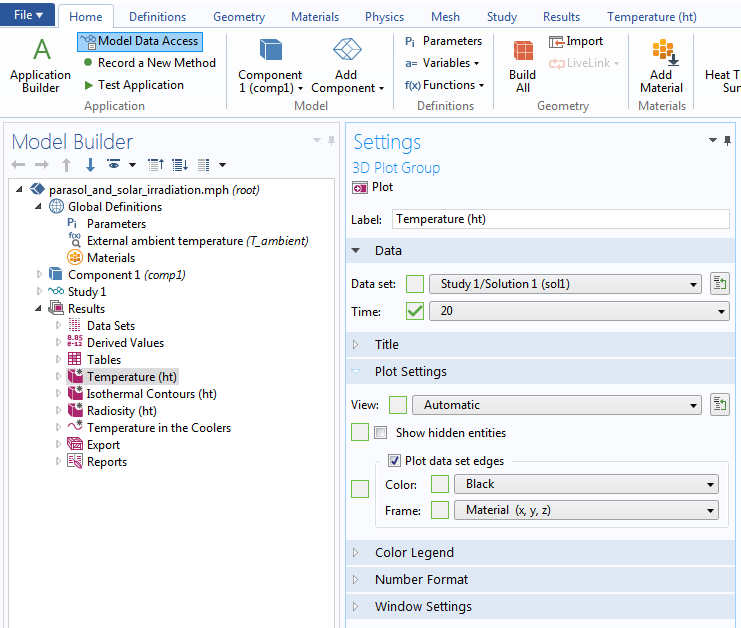Click the move down arrow in Model Builder
Image resolution: width=741 pixels, height=628 pixels.
90,165
